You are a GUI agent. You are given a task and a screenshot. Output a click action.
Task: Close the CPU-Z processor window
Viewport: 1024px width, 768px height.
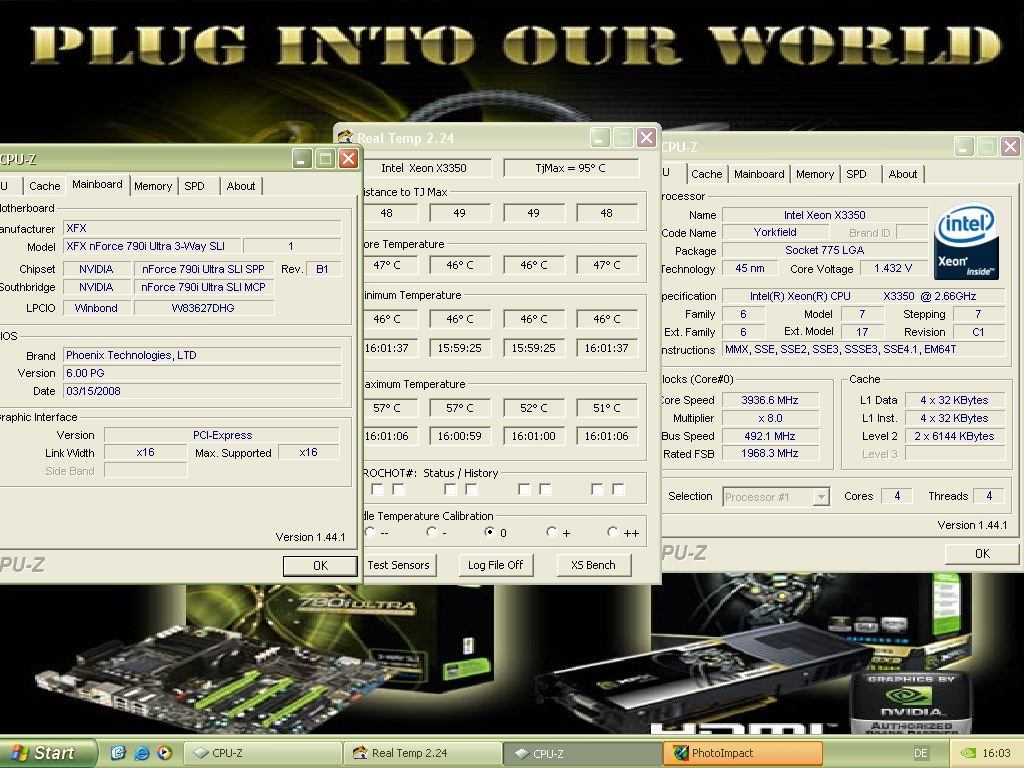coord(1010,146)
